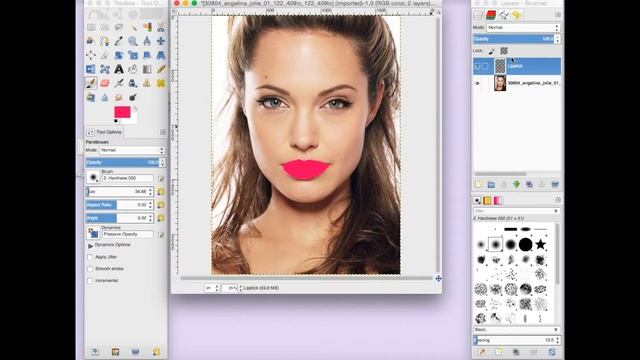Duplicate the selected layer
This screenshot has height=360, width=640.
point(529,184)
